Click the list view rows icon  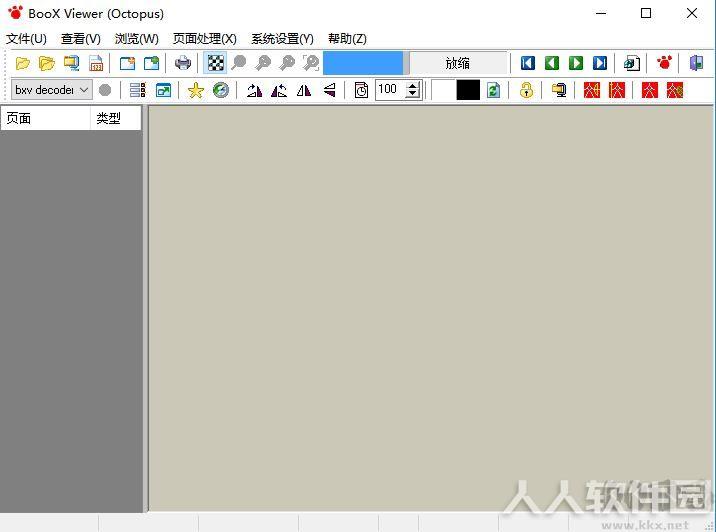[x=137, y=90]
